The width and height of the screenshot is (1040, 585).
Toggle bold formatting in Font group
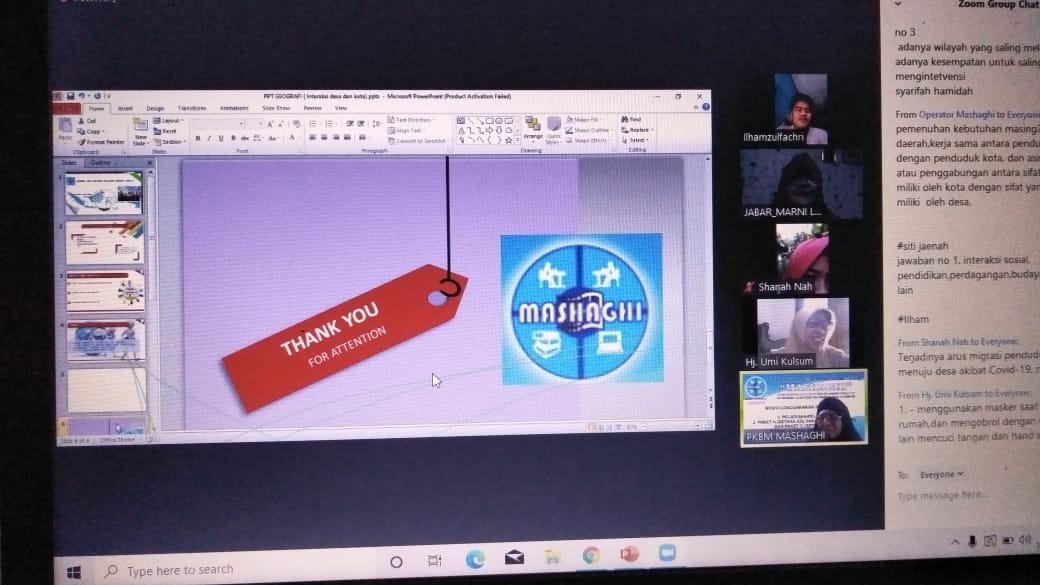(197, 138)
